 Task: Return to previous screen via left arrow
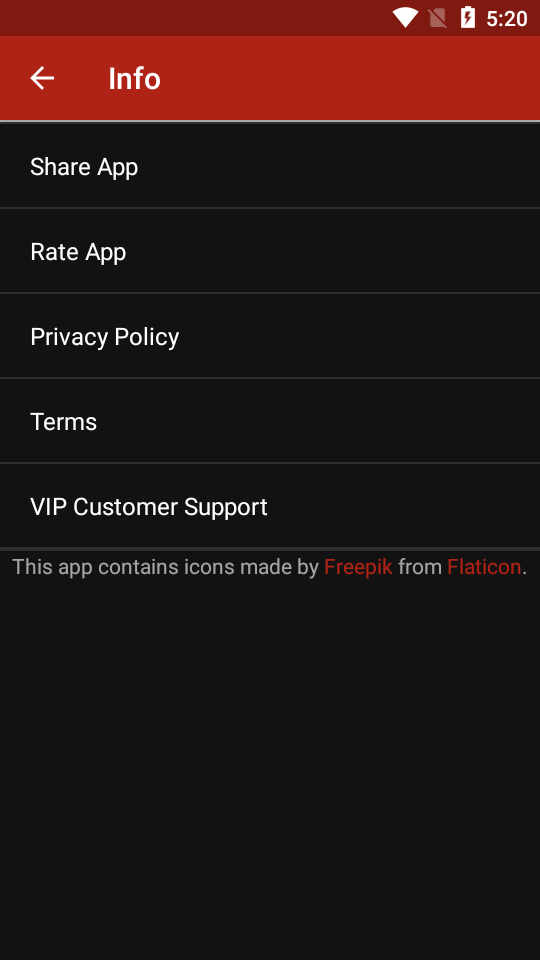pos(42,78)
